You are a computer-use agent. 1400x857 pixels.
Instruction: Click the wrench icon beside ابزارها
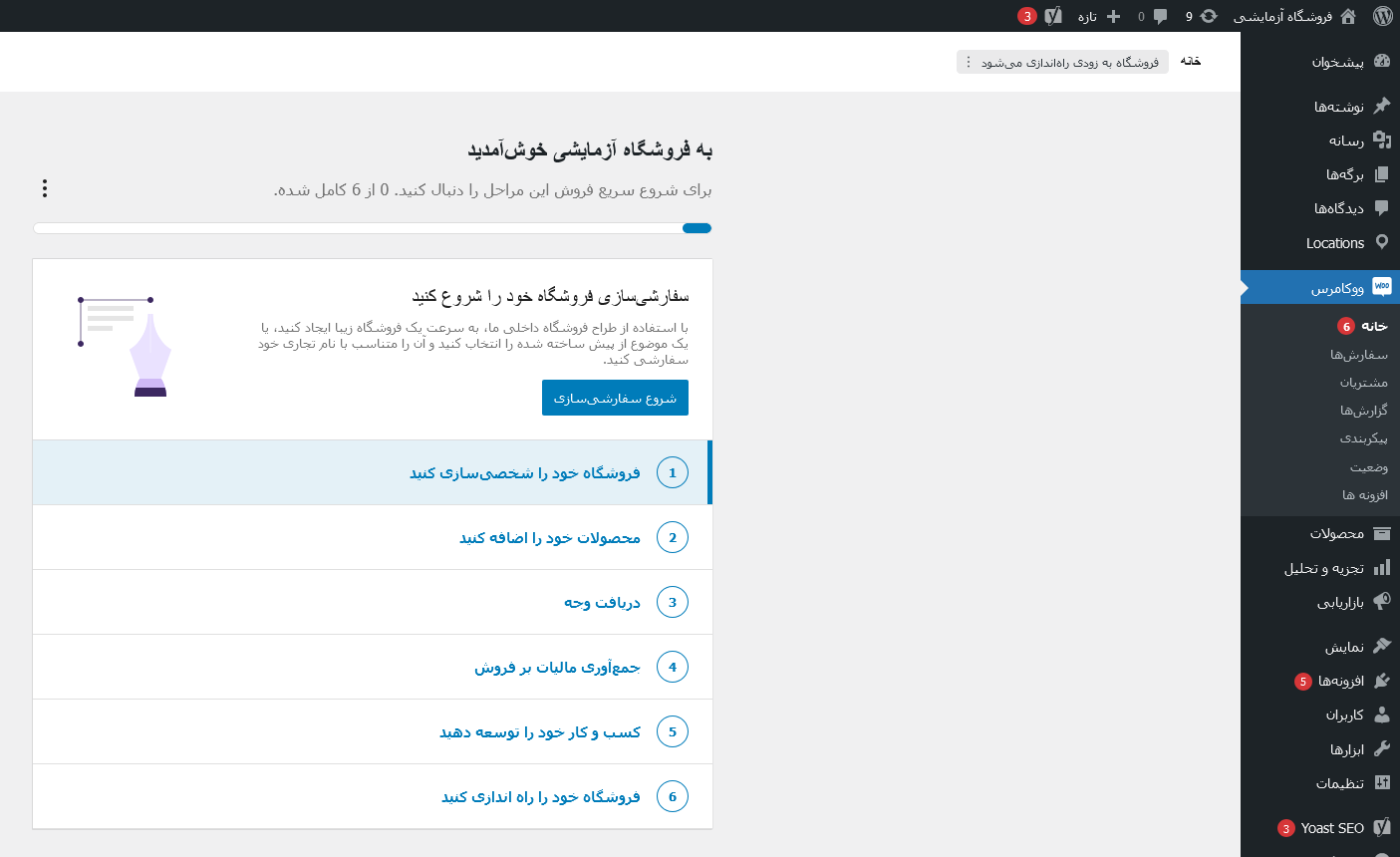[1381, 748]
